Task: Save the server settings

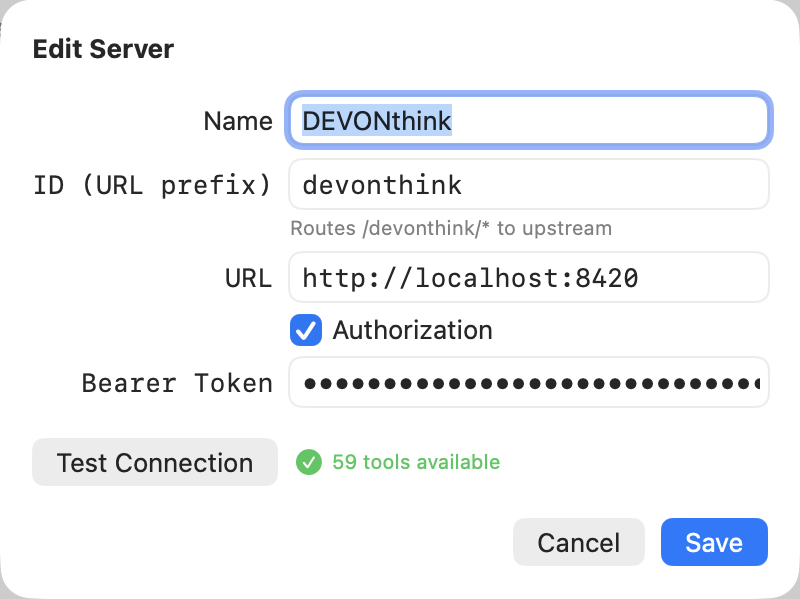Action: coord(714,542)
